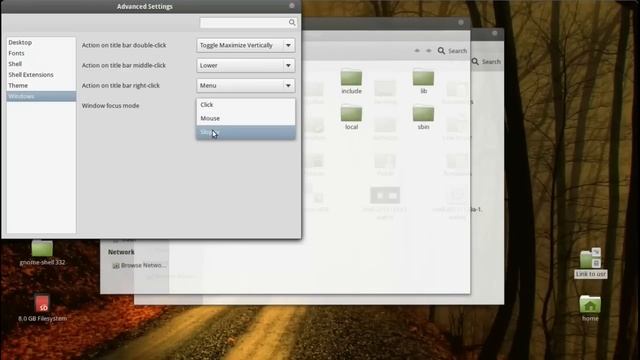
Task: Click Window focus mode label
Action: [110, 106]
